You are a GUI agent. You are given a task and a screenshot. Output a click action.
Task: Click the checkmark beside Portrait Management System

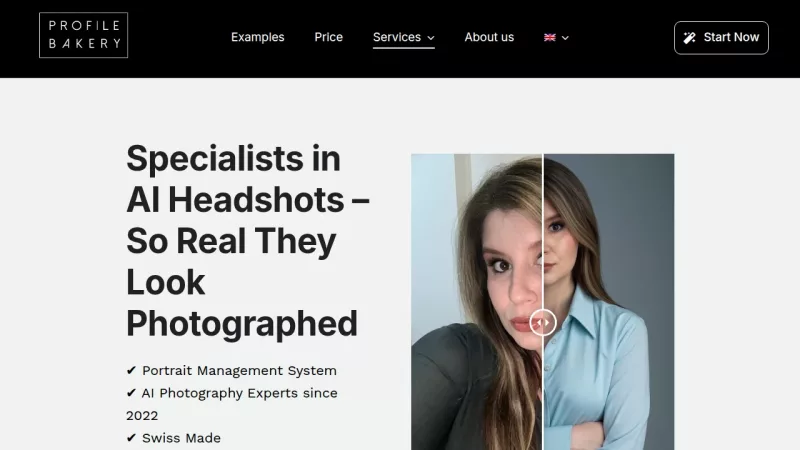click(x=131, y=371)
